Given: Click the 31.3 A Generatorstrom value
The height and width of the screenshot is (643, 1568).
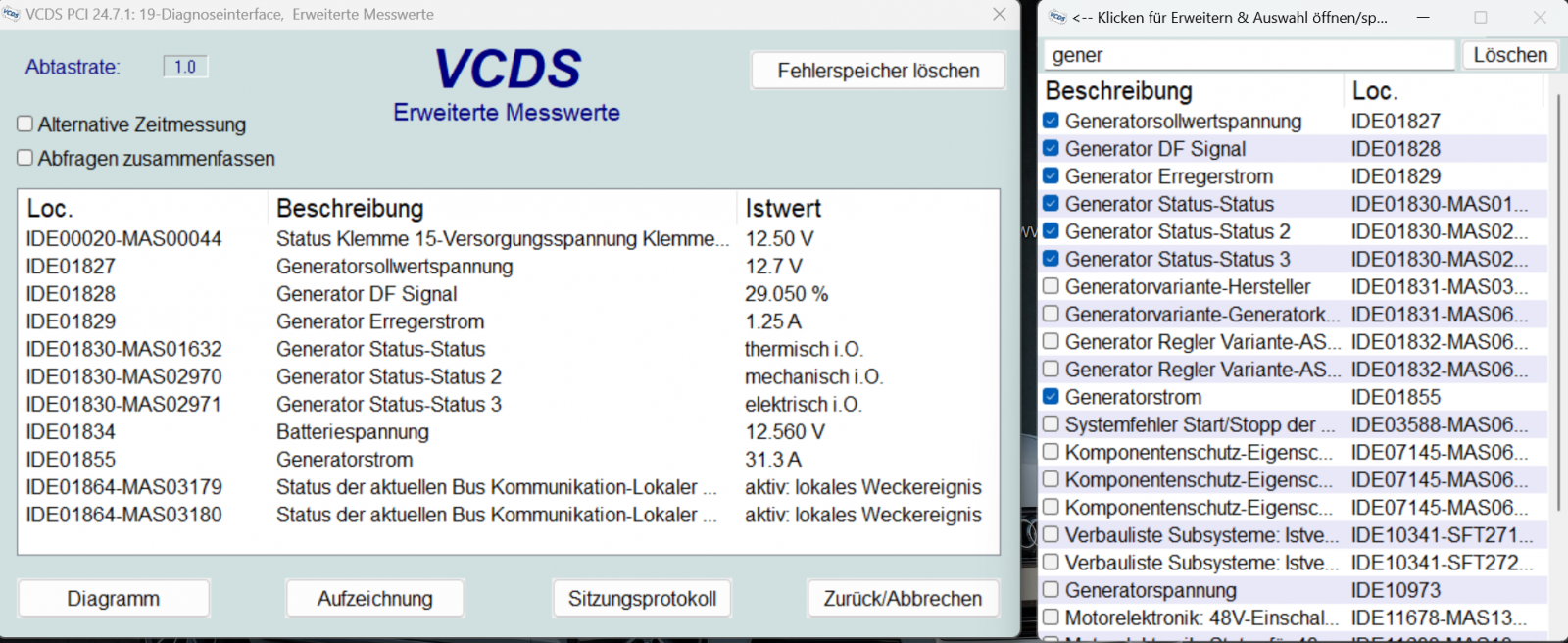Looking at the screenshot, I should [773, 460].
